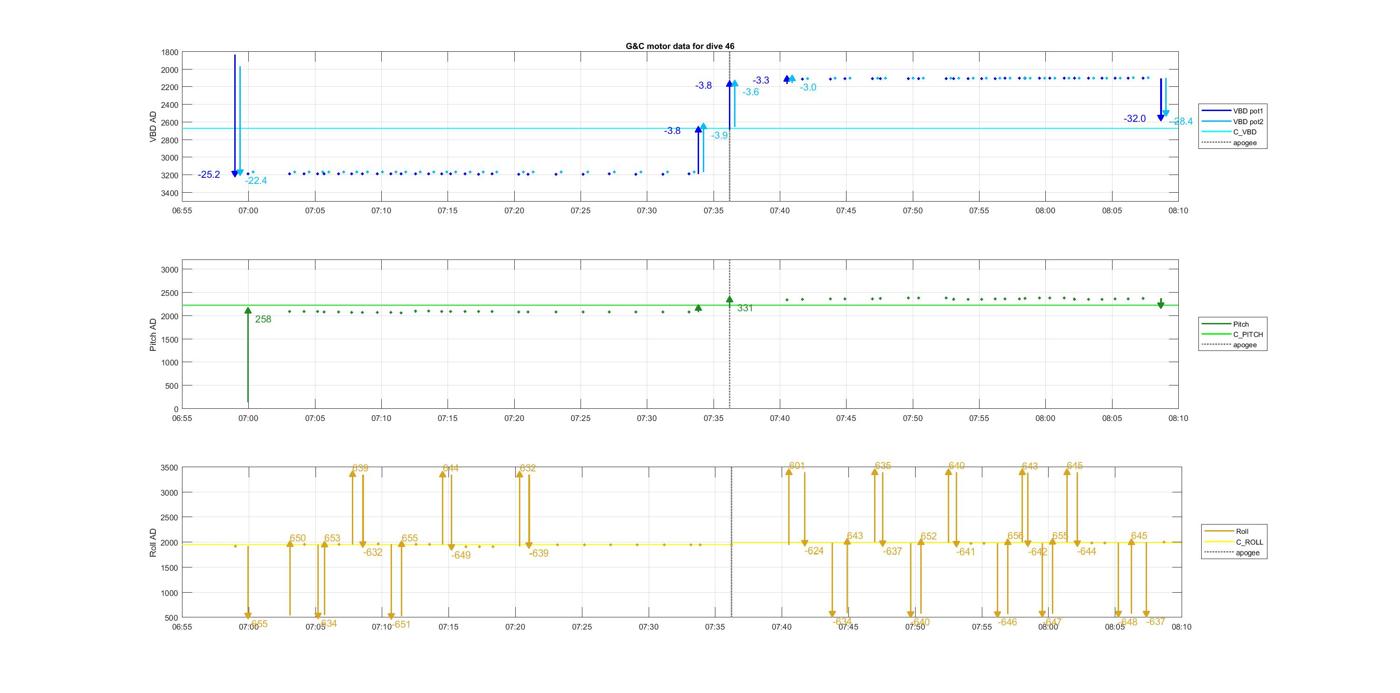Click the "635" roll label at plot top

[883, 466]
